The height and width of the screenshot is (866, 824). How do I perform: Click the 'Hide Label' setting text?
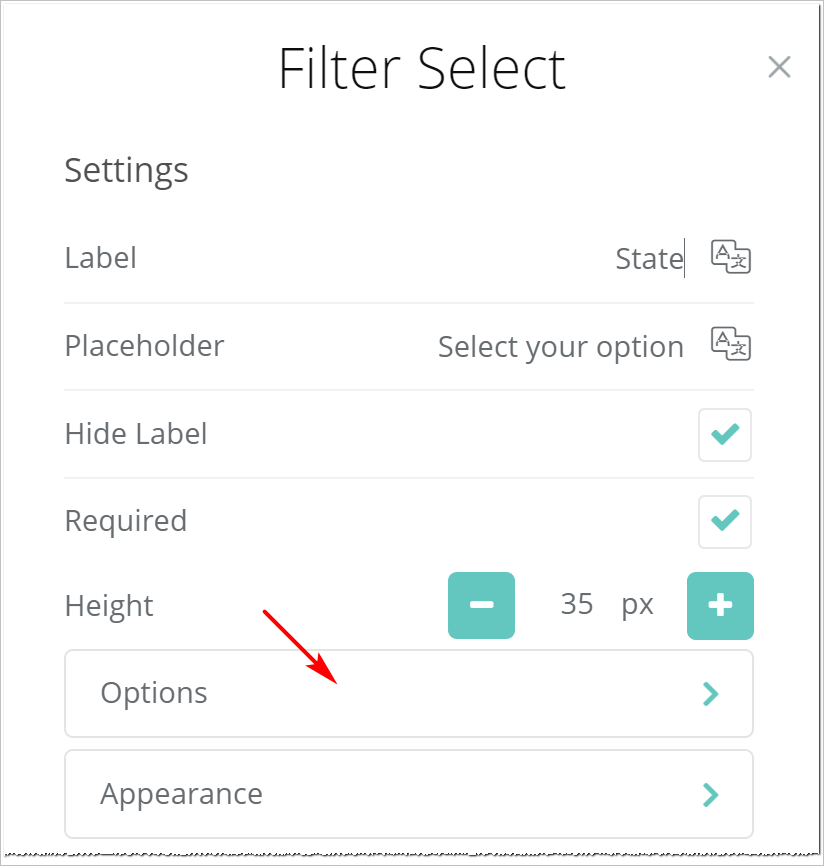pyautogui.click(x=136, y=434)
